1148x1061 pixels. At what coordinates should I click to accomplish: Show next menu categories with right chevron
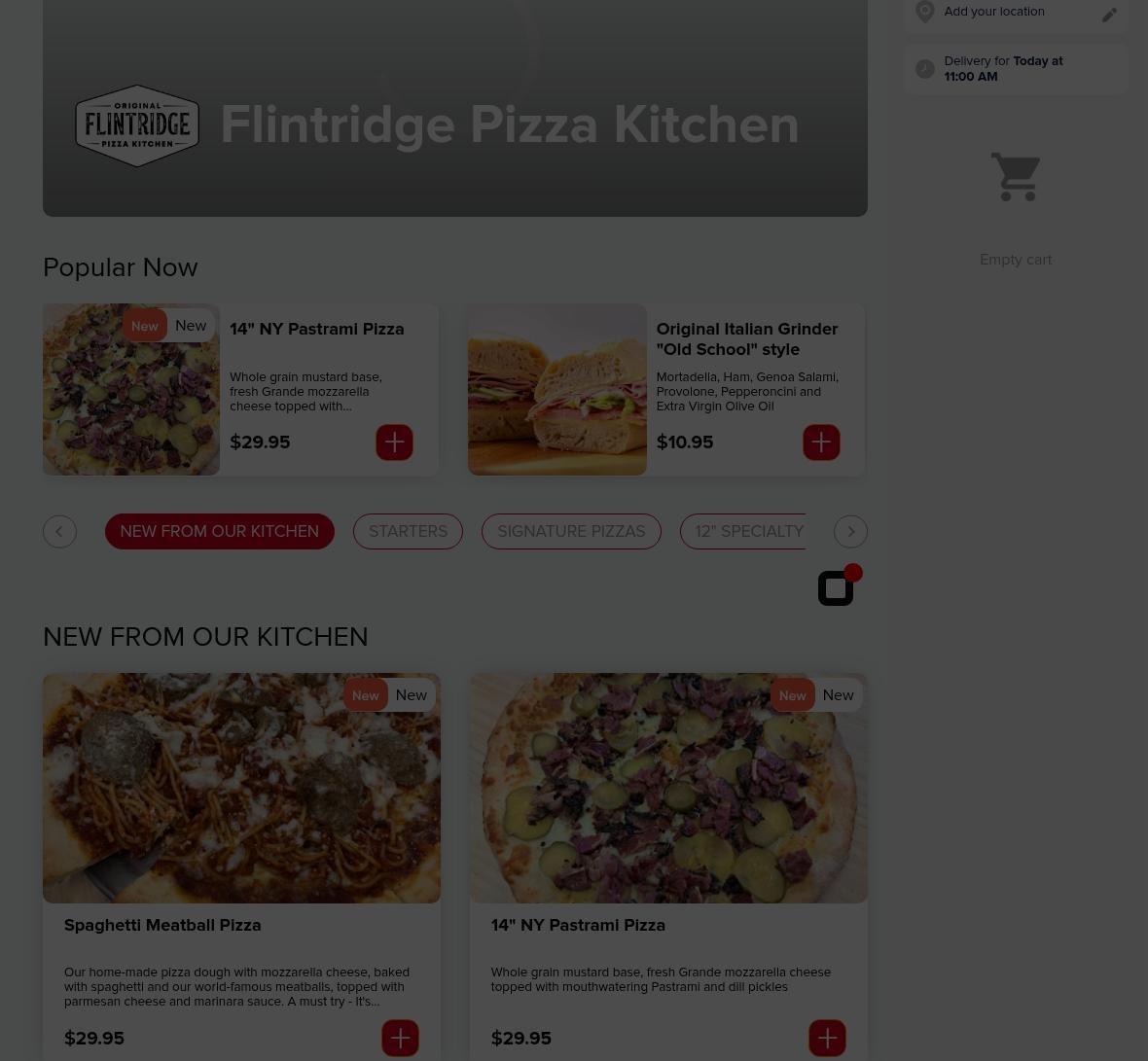point(850,531)
